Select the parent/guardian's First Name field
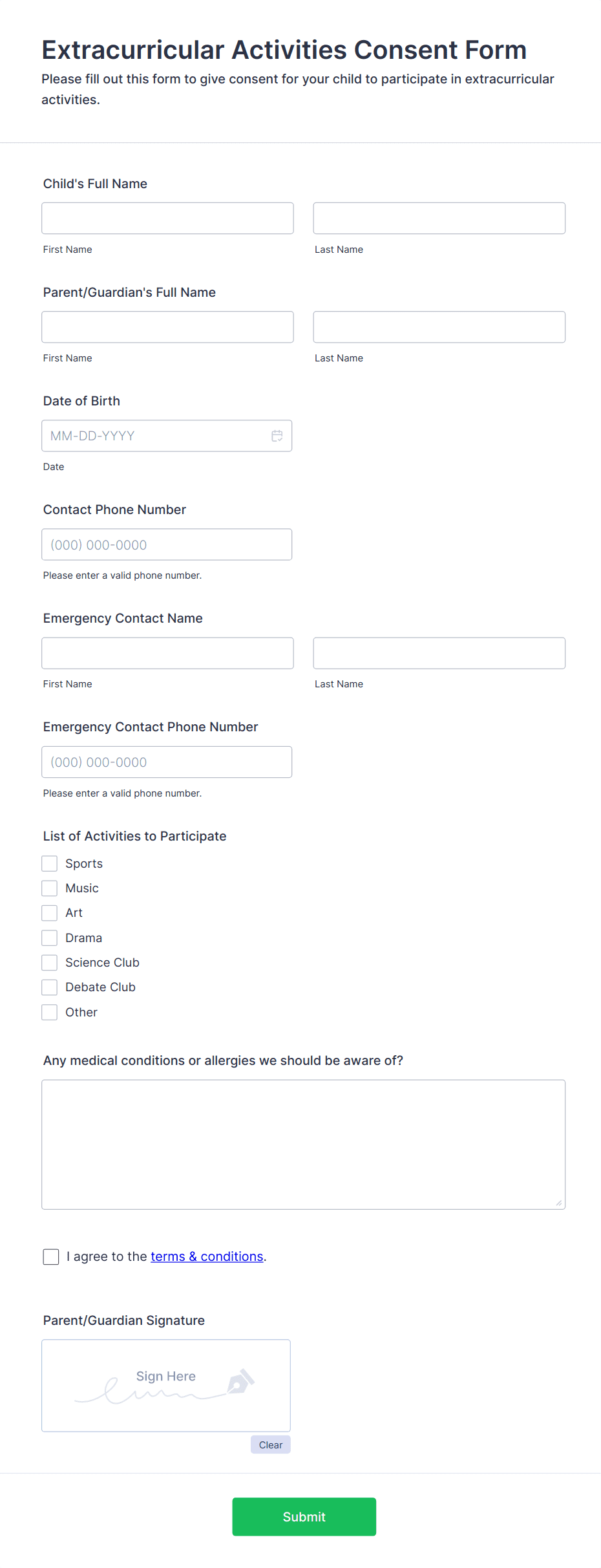Screen dimensions: 601x1568 click(167, 327)
